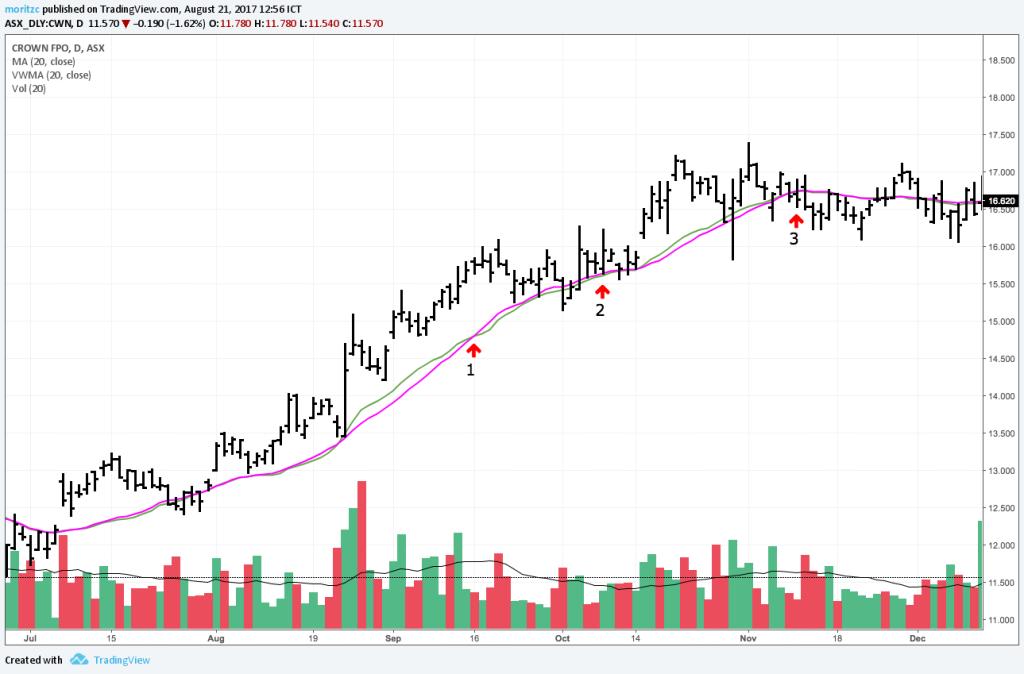Screen dimensions: 1024x674
Task: Open the TradingView link at bottom
Action: [121, 660]
